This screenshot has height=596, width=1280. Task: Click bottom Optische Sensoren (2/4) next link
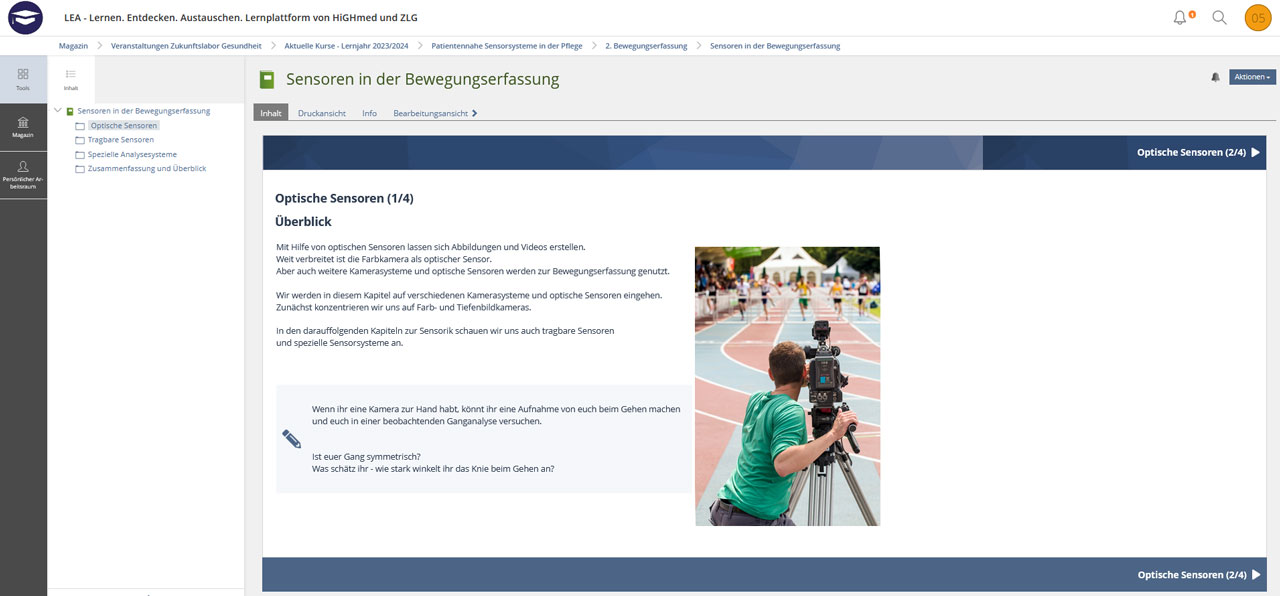pyautogui.click(x=1197, y=575)
